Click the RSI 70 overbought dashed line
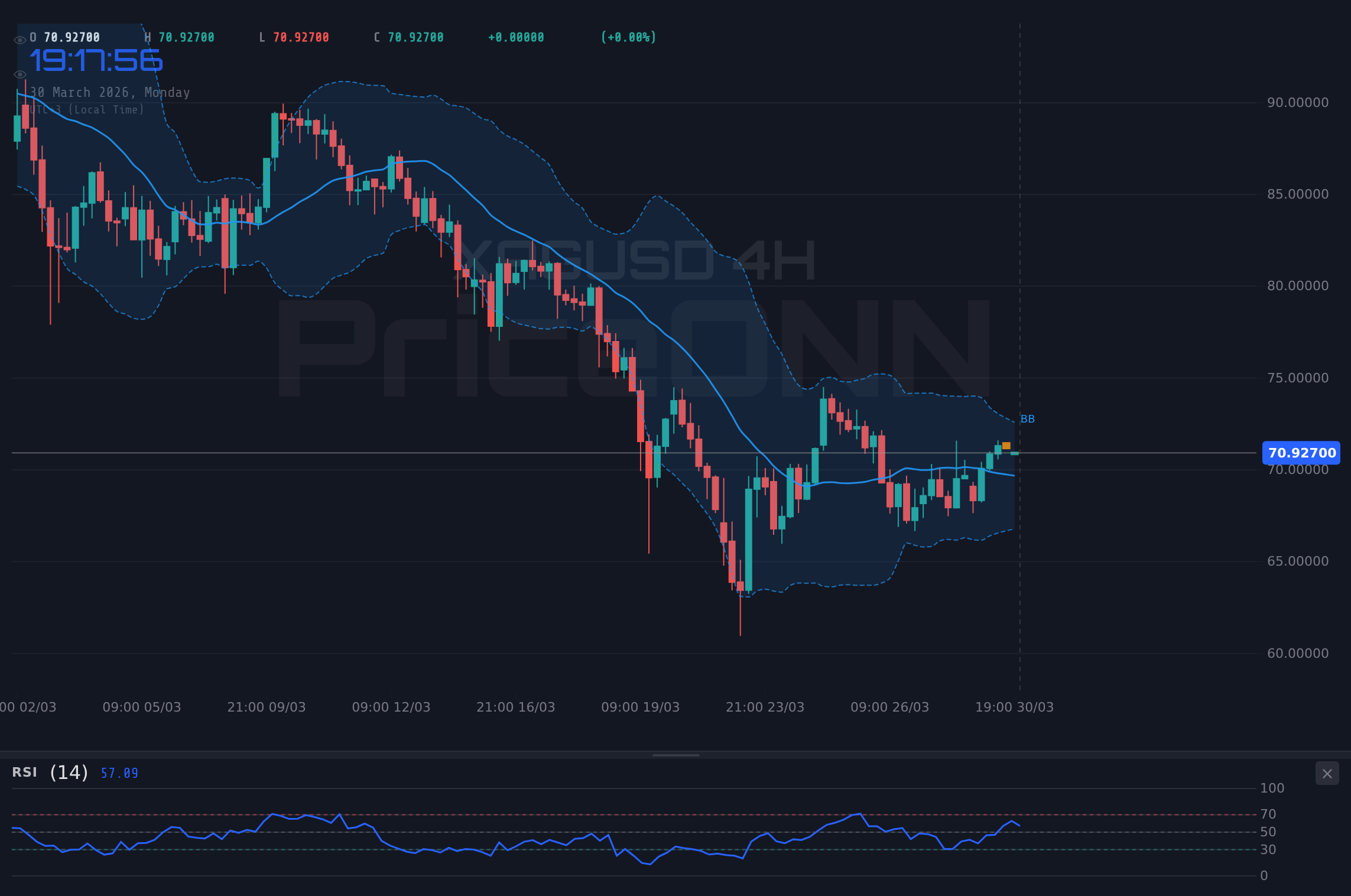This screenshot has height=896, width=1351. pyautogui.click(x=591, y=814)
